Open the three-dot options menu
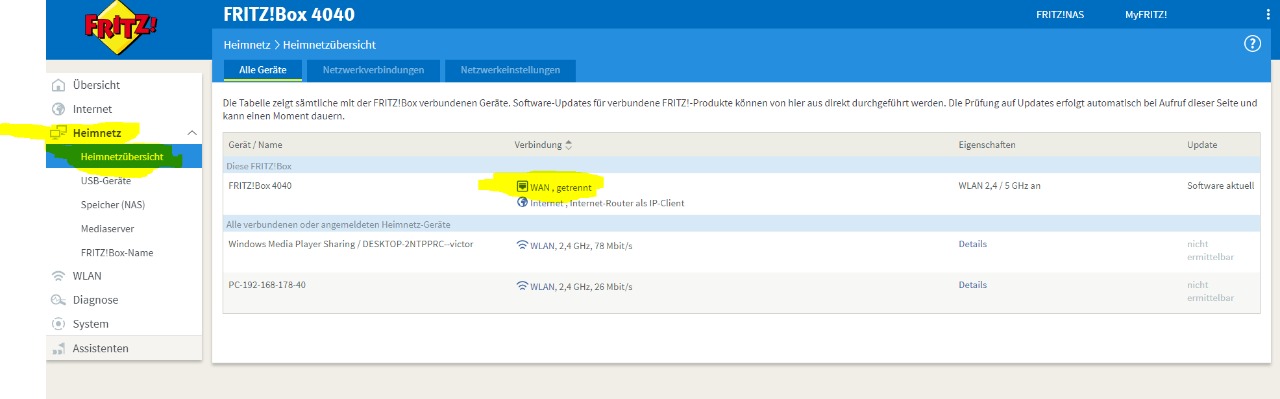 [x=1268, y=15]
